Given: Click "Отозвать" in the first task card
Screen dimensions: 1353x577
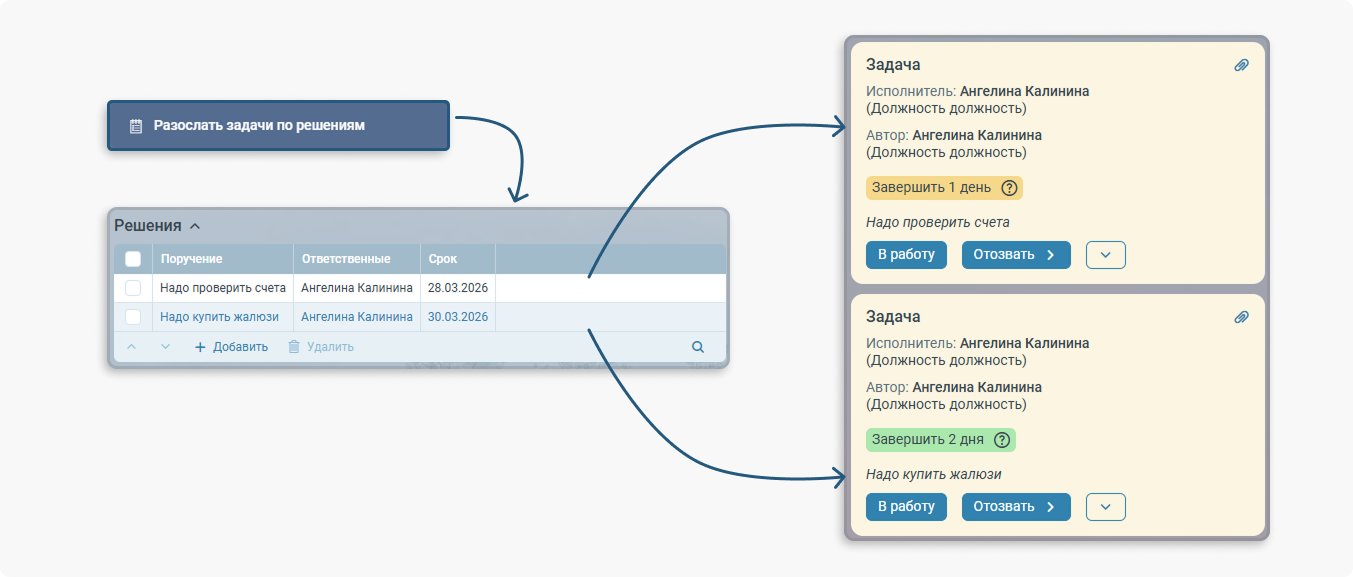Looking at the screenshot, I should 1015,255.
